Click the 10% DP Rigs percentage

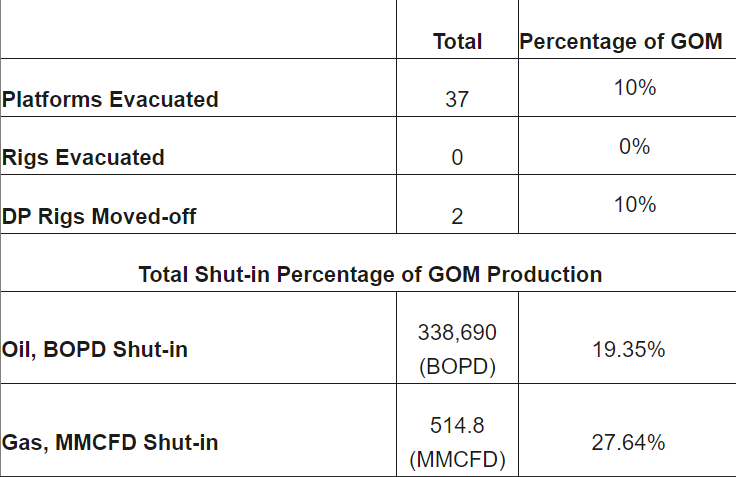(x=635, y=204)
